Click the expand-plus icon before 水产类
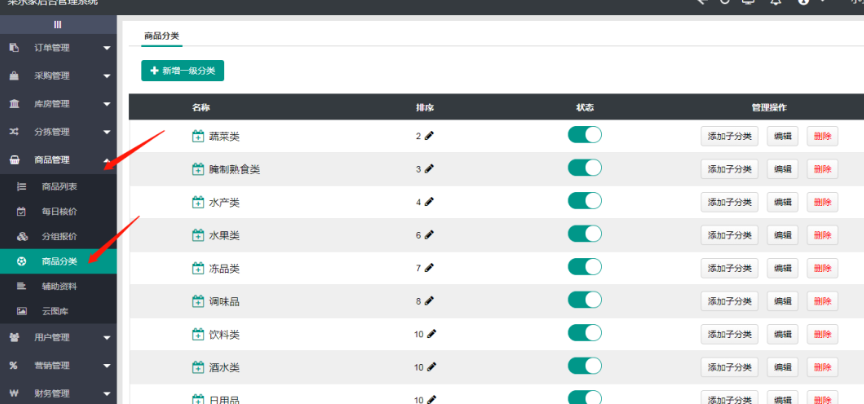Viewport: 864px width, 404px height. click(198, 202)
